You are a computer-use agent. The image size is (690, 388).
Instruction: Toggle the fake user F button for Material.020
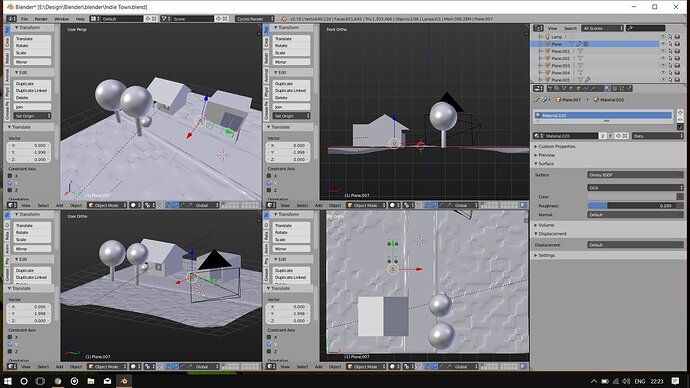(x=611, y=136)
